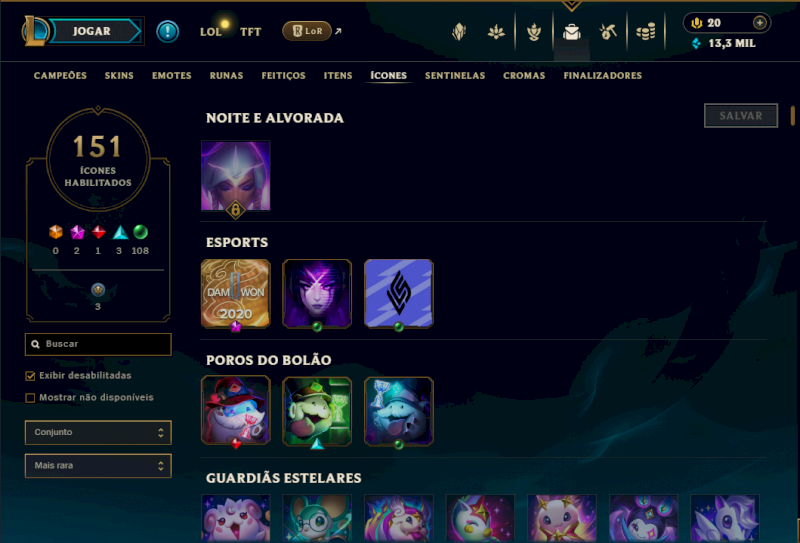Click the mythic pink gem rarity filter
The image size is (800, 543).
(x=77, y=232)
